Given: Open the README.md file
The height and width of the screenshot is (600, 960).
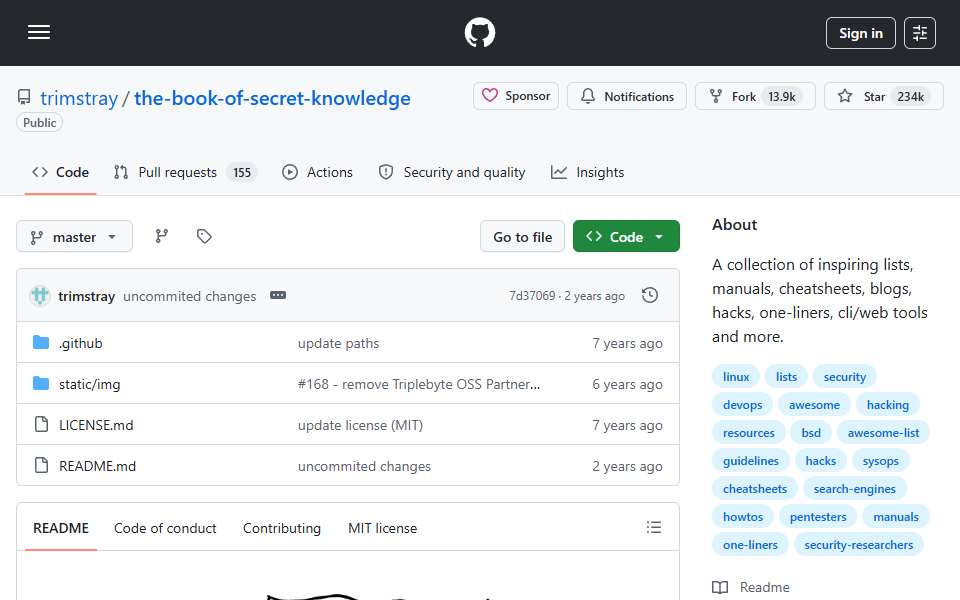Looking at the screenshot, I should tap(97, 467).
